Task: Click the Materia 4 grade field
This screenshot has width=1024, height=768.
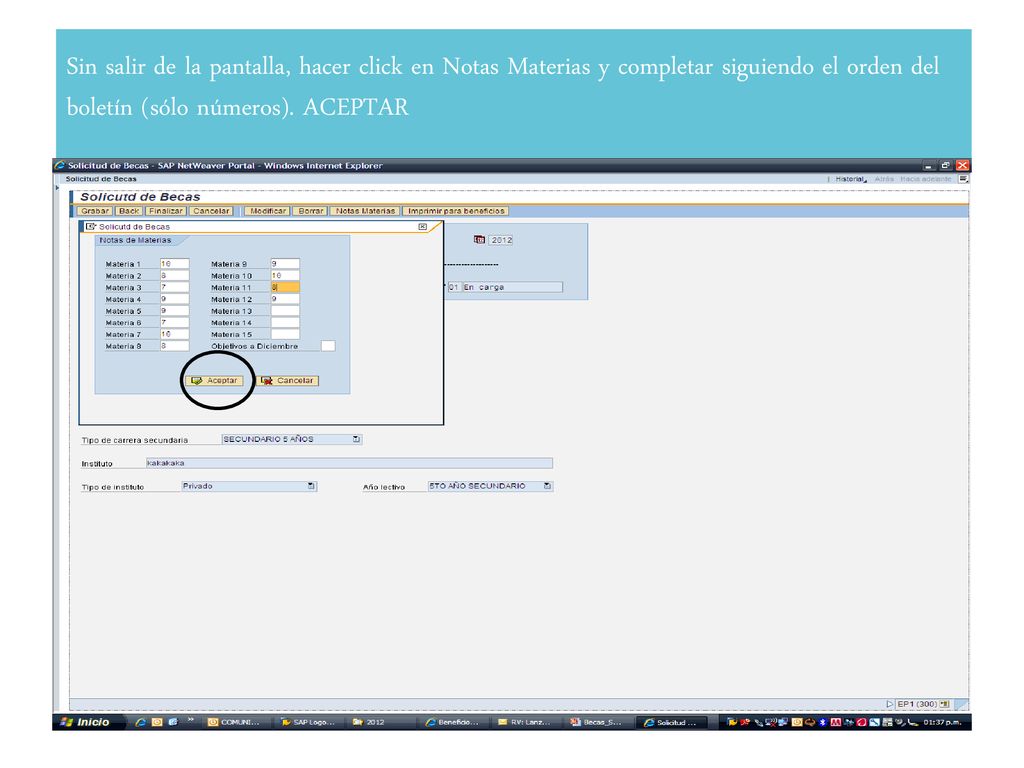Action: (x=174, y=299)
